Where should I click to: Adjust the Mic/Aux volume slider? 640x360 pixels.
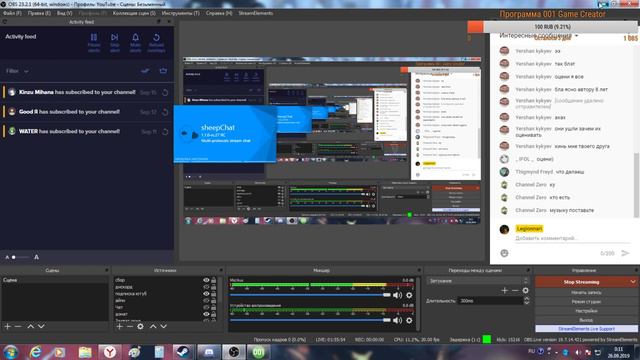(310, 295)
